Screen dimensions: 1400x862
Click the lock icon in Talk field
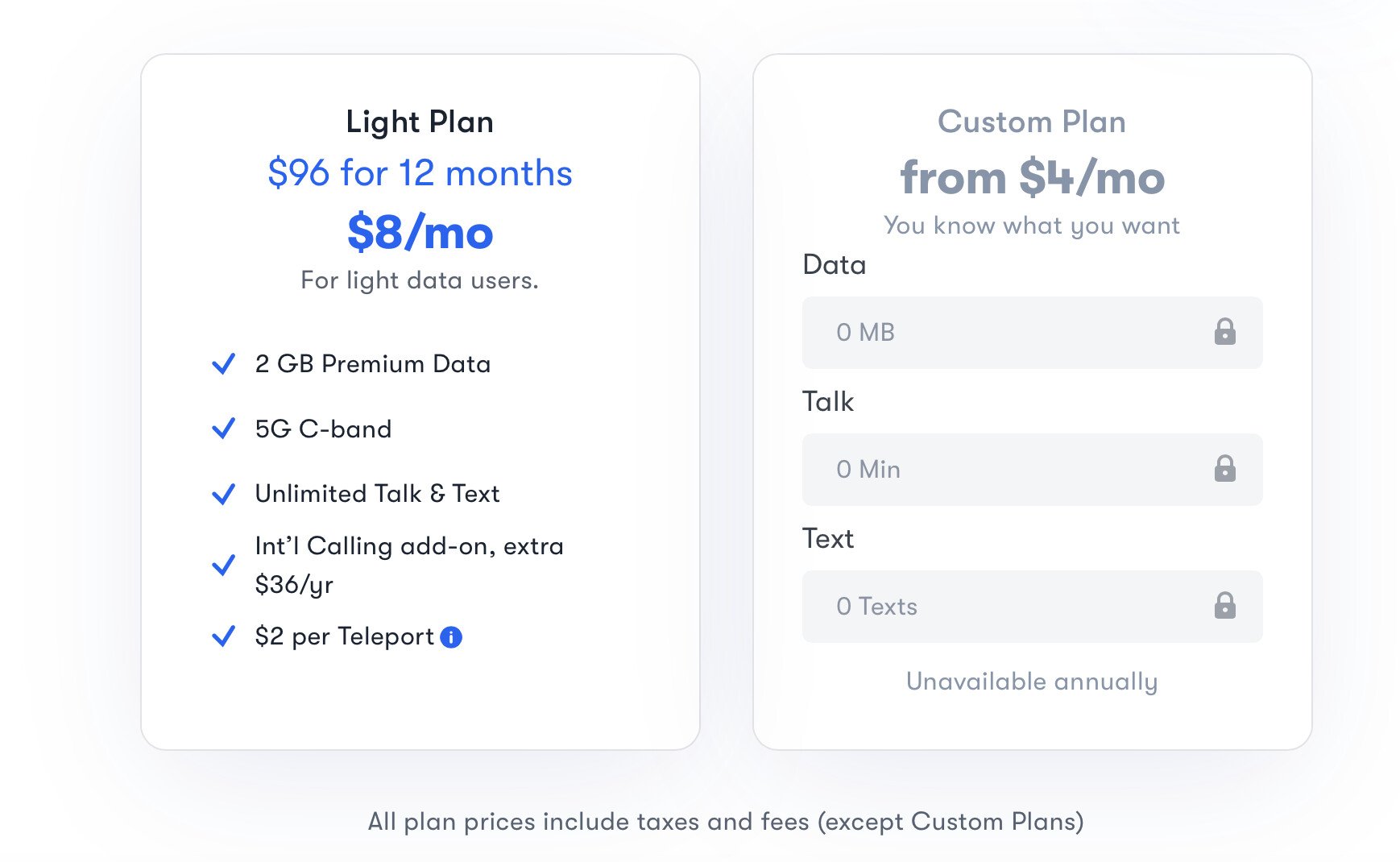click(x=1224, y=468)
